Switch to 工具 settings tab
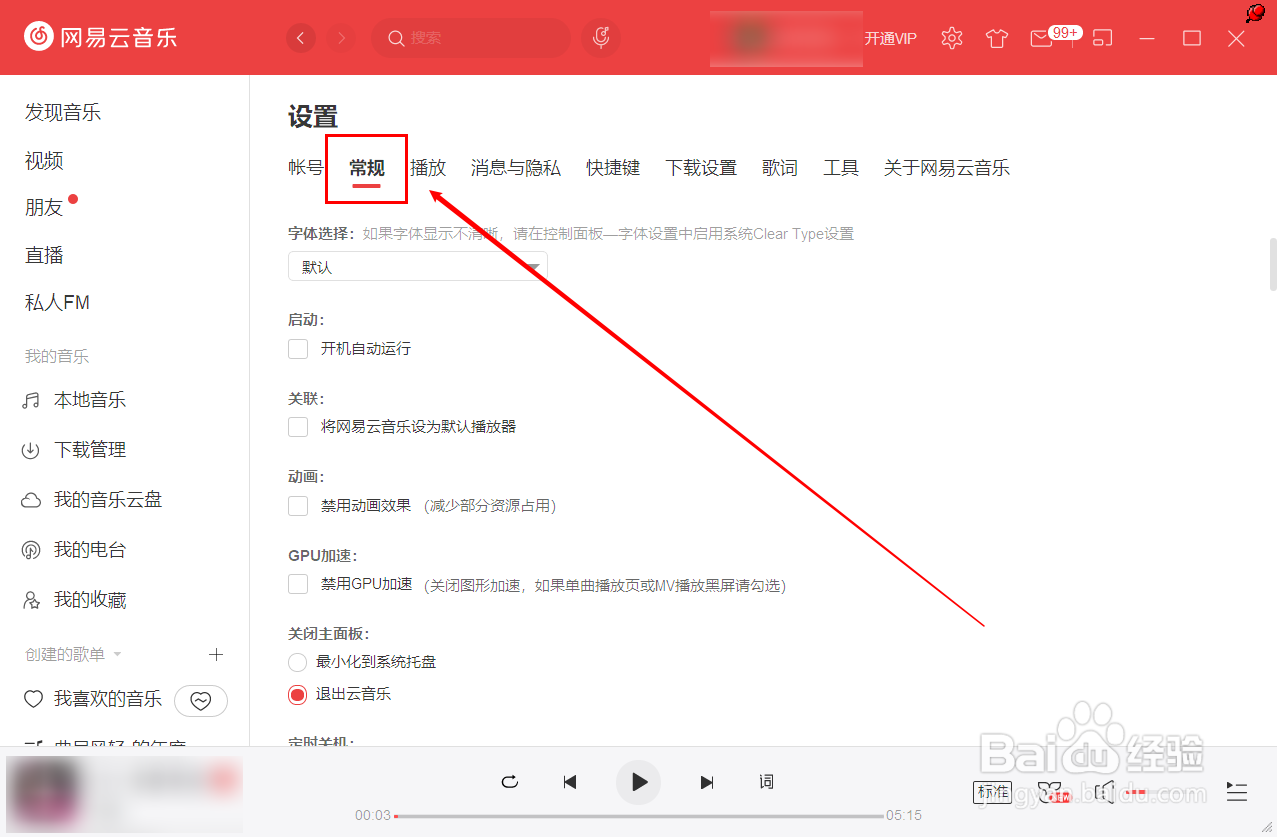1277x837 pixels. (x=841, y=168)
